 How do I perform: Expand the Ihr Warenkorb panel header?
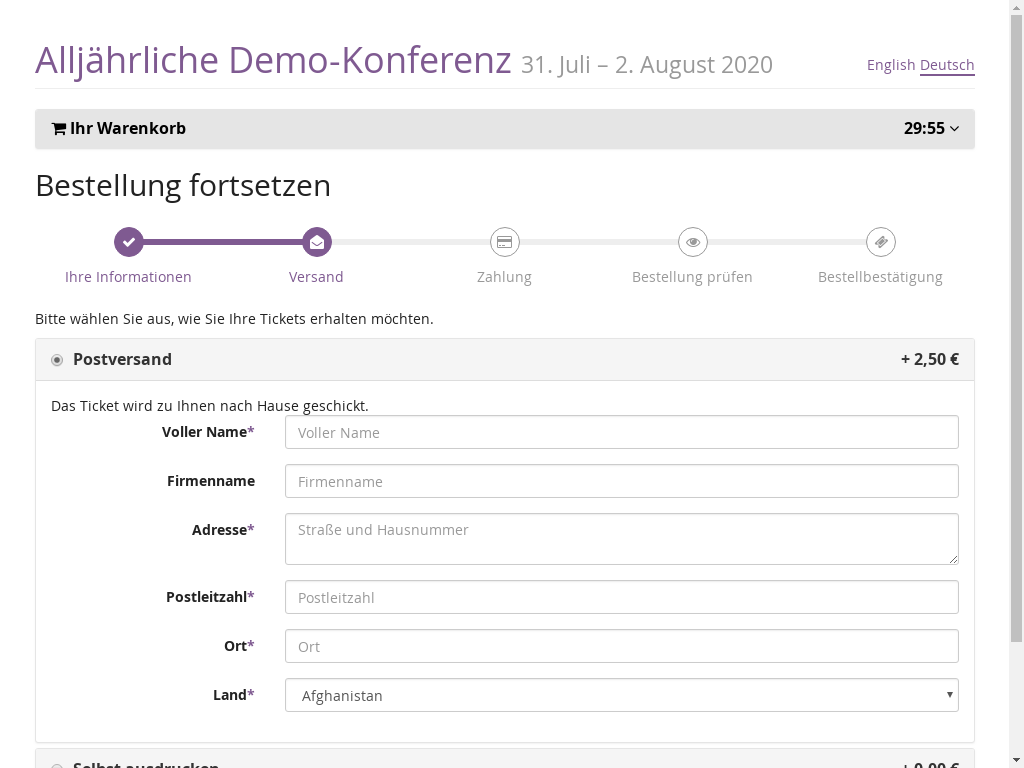point(127,129)
